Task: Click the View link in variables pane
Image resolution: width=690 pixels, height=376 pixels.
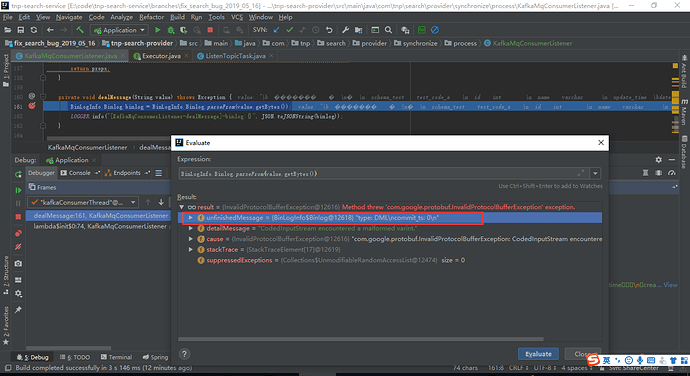Action: click(670, 285)
